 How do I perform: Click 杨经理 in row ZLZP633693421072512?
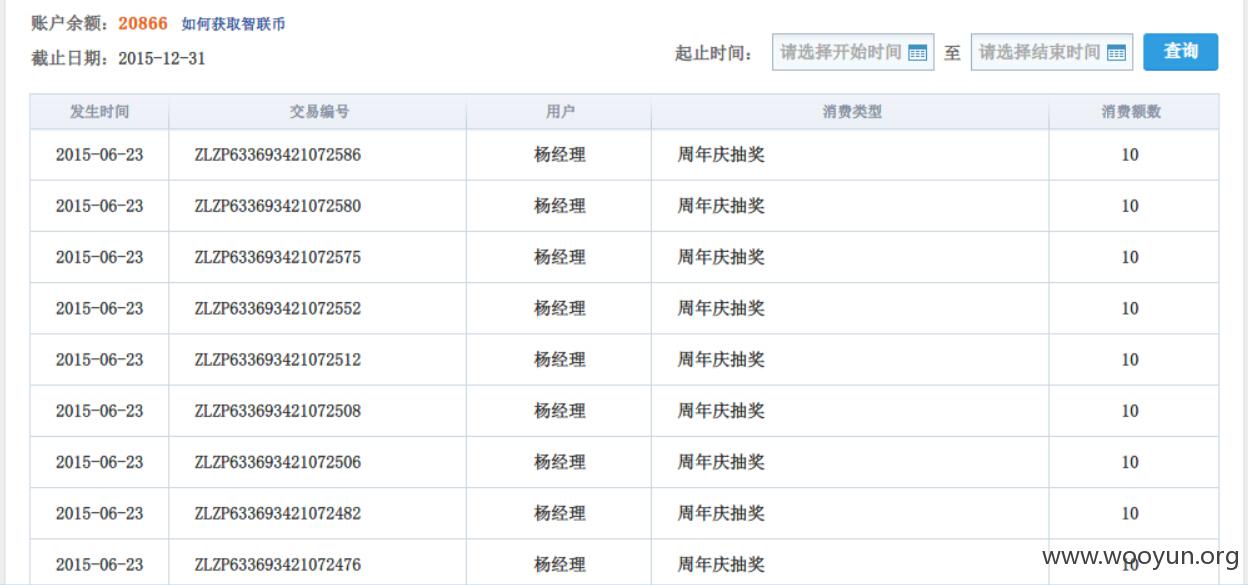tap(560, 359)
